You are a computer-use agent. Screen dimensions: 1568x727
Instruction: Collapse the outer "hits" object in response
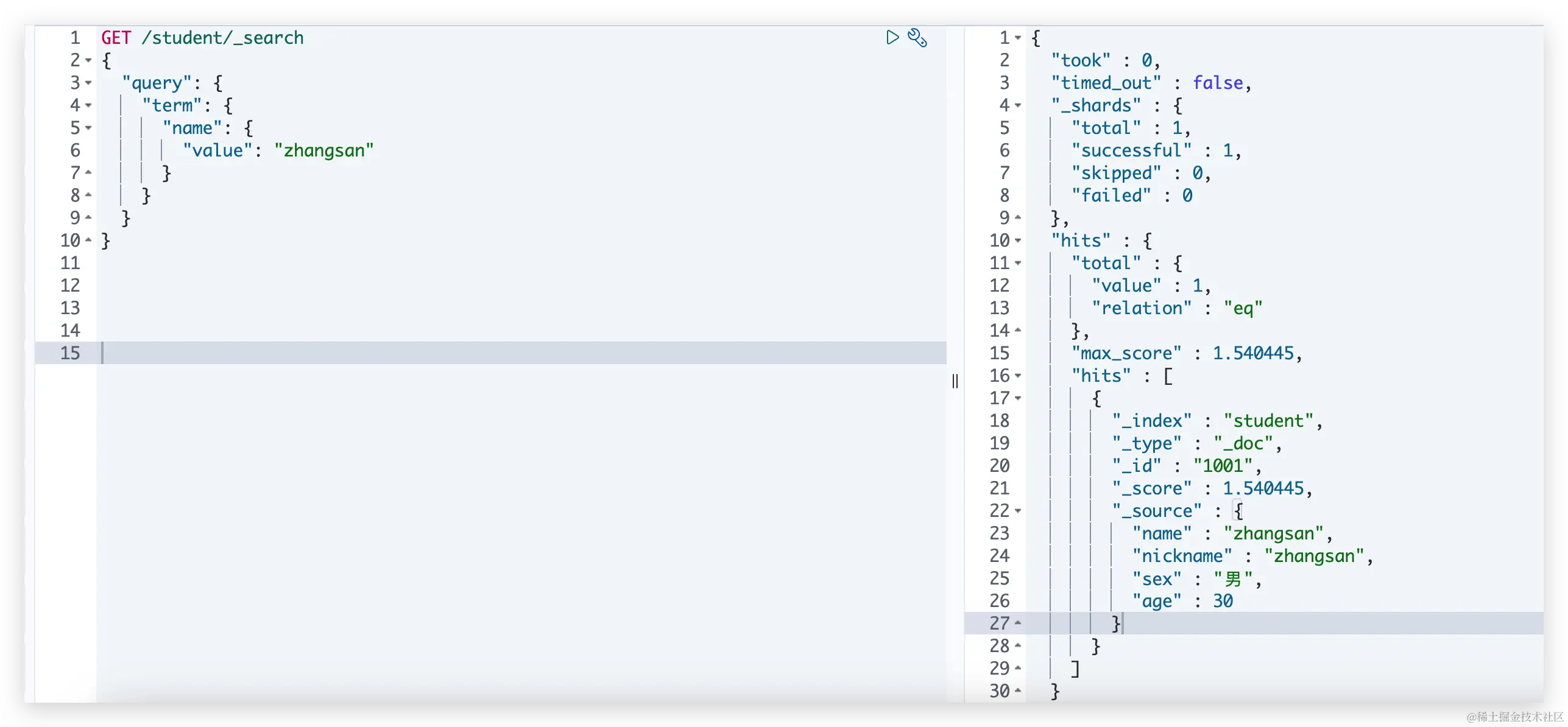pyautogui.click(x=1018, y=241)
